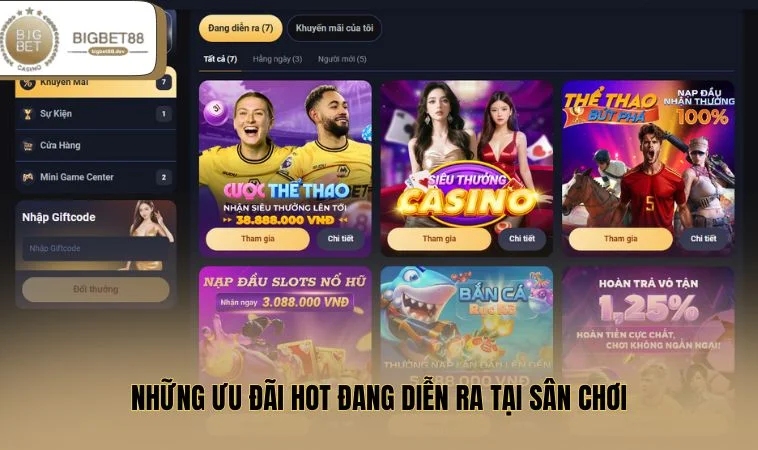Click the Mini Game Center badge 2

click(163, 177)
